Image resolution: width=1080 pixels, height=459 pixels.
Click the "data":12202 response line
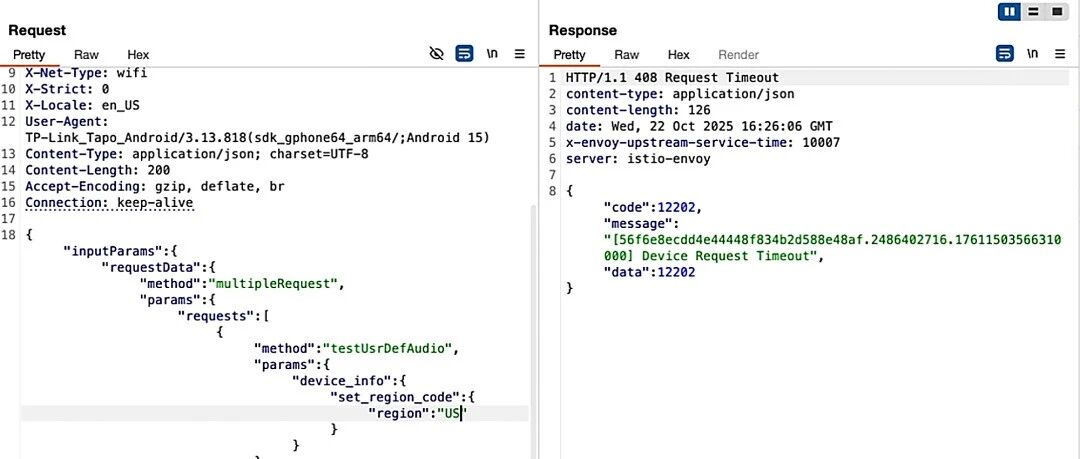coord(650,272)
